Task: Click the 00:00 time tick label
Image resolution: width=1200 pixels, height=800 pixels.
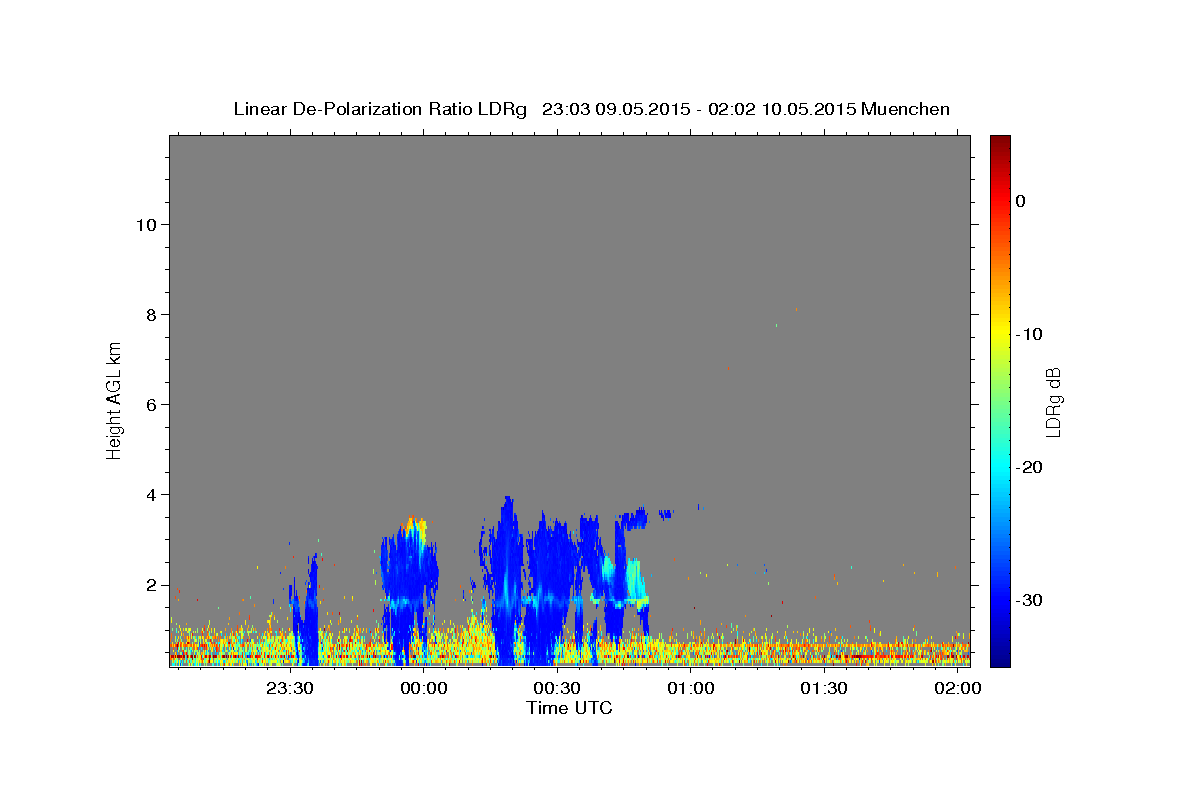Action: tap(424, 689)
